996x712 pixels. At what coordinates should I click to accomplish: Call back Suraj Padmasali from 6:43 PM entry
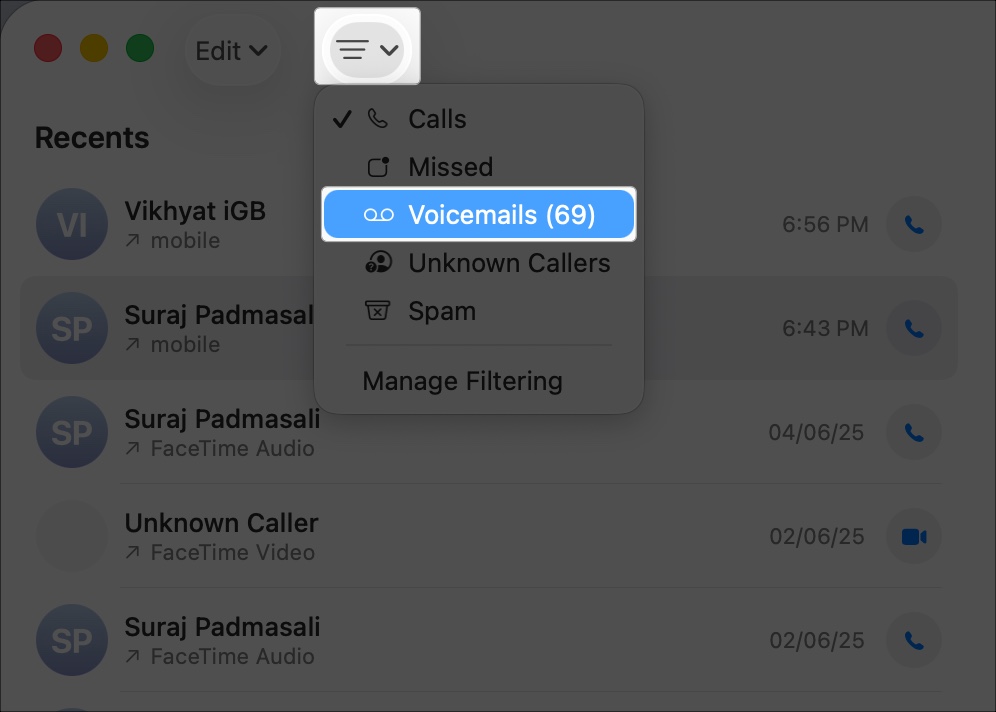(914, 328)
